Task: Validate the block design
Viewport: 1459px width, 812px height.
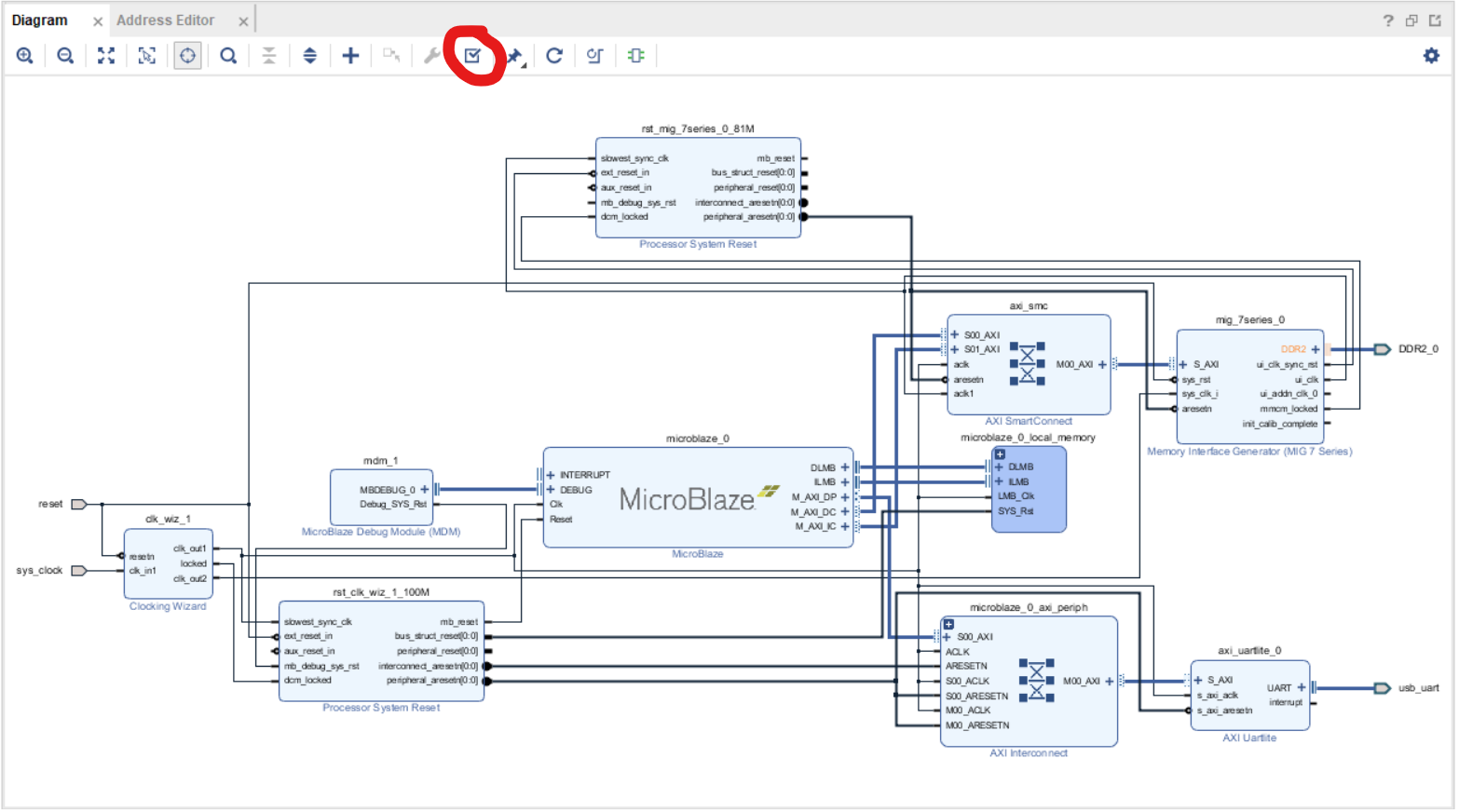Action: point(473,55)
